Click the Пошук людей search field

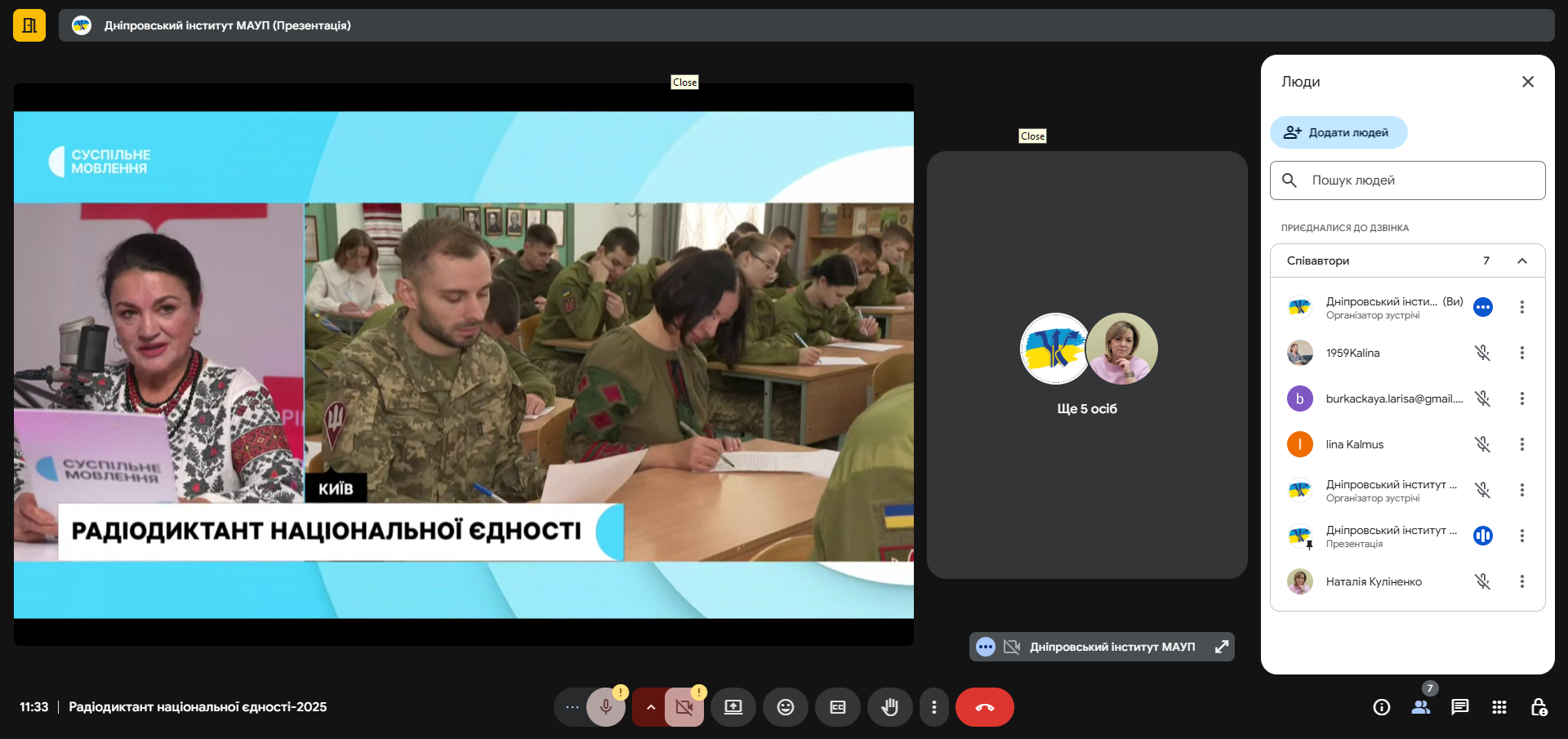(x=1407, y=180)
